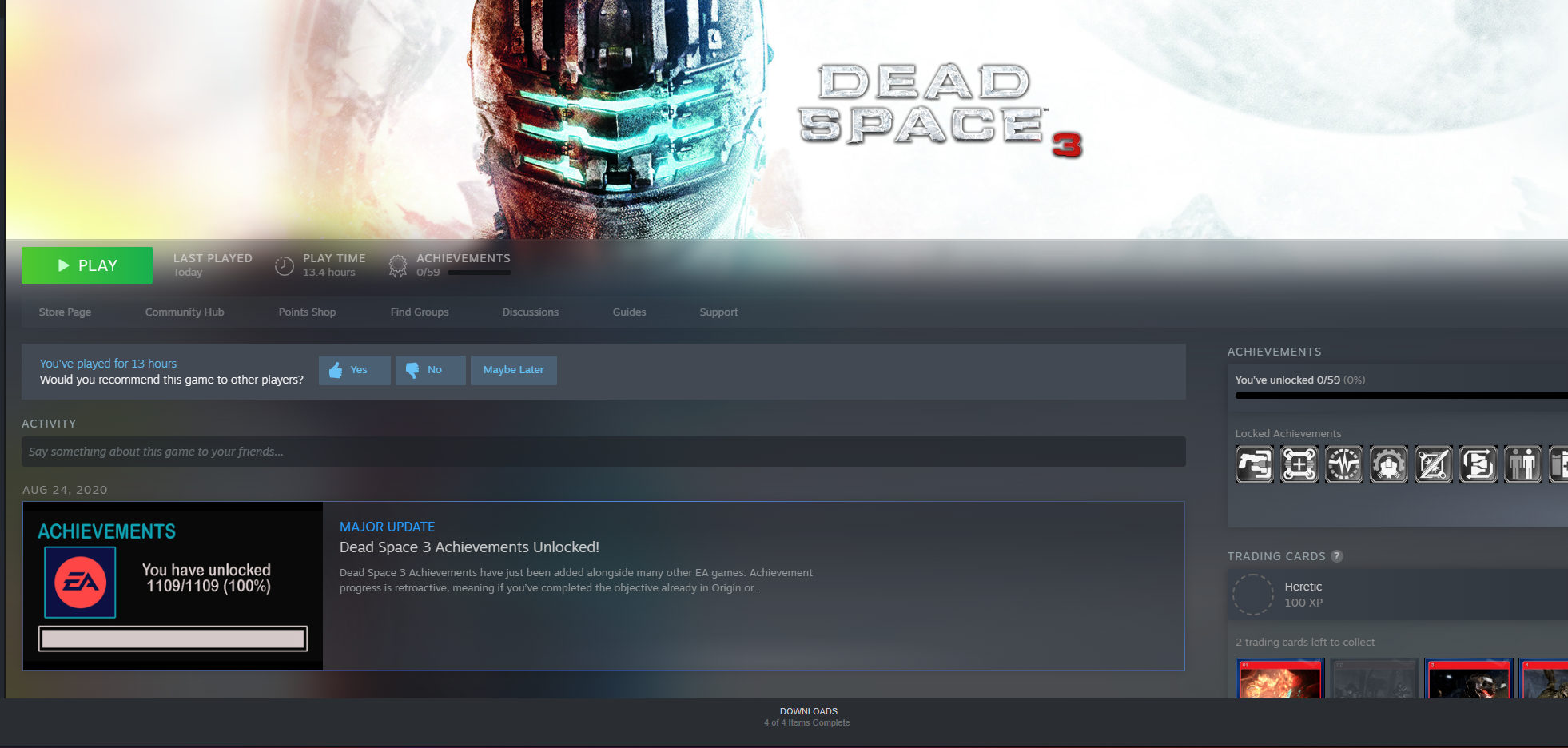Image resolution: width=1568 pixels, height=748 pixels.
Task: Click the TRADING CARDS panel header
Action: pyautogui.click(x=1276, y=556)
